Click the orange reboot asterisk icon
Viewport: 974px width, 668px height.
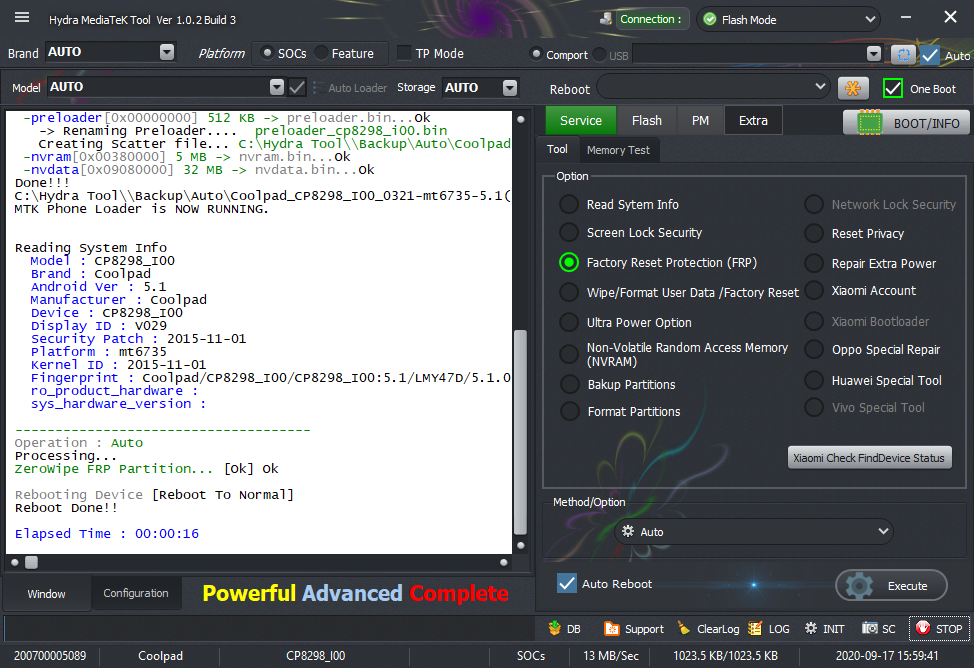coord(853,88)
